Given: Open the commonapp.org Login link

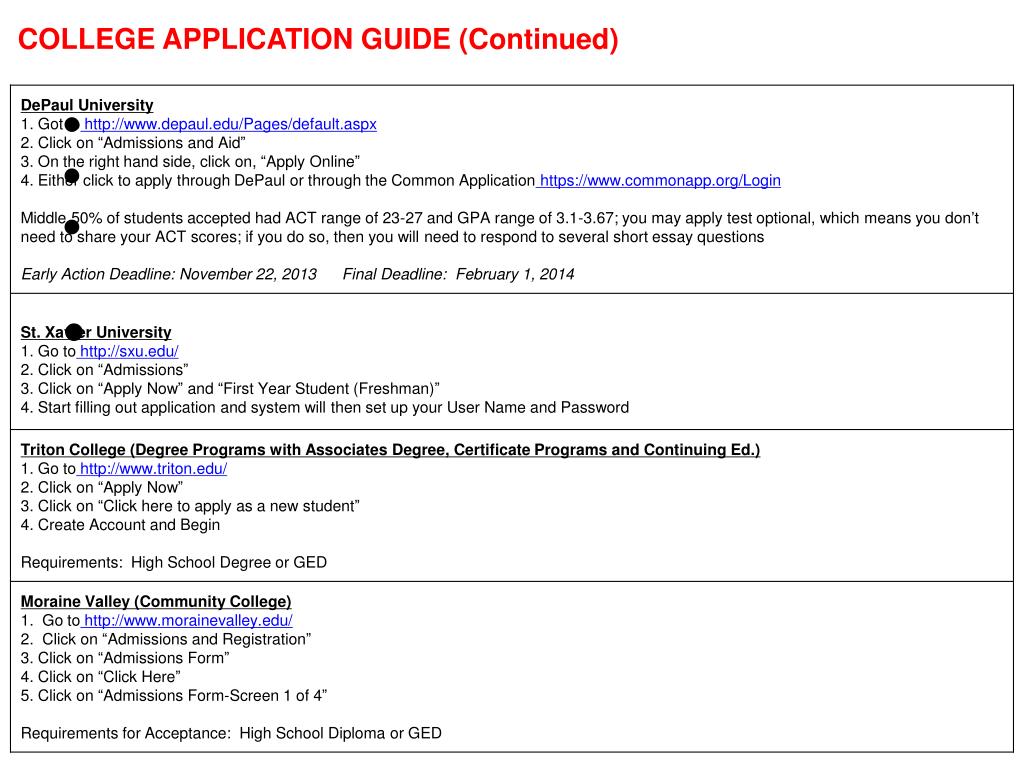Looking at the screenshot, I should [x=660, y=180].
